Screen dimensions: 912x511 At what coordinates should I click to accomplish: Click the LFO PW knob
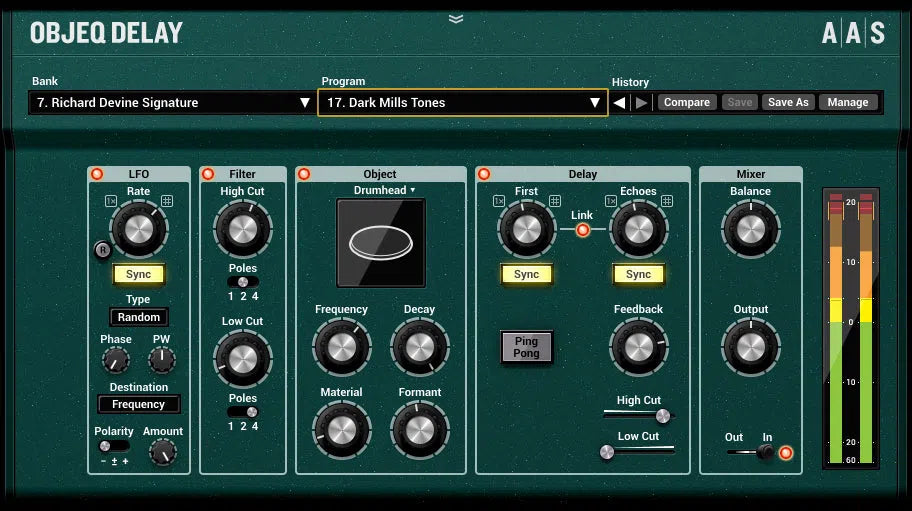click(162, 360)
